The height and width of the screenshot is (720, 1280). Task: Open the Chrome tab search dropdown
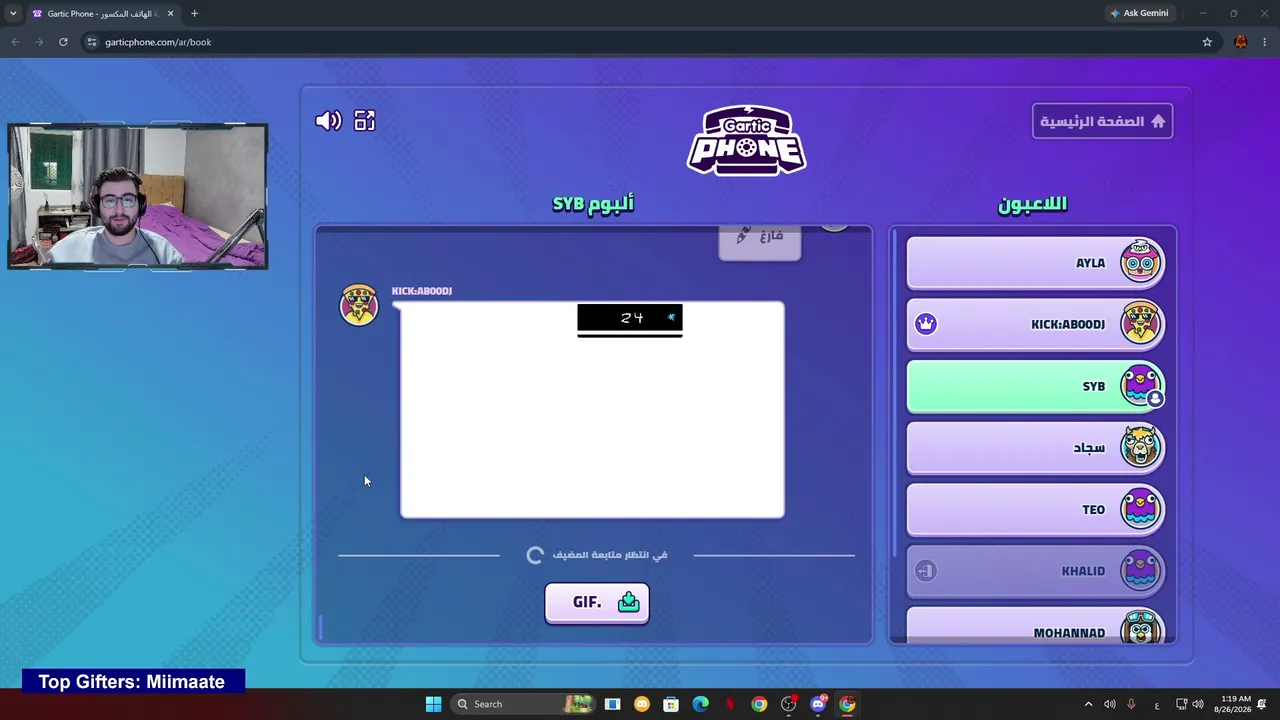(x=13, y=14)
